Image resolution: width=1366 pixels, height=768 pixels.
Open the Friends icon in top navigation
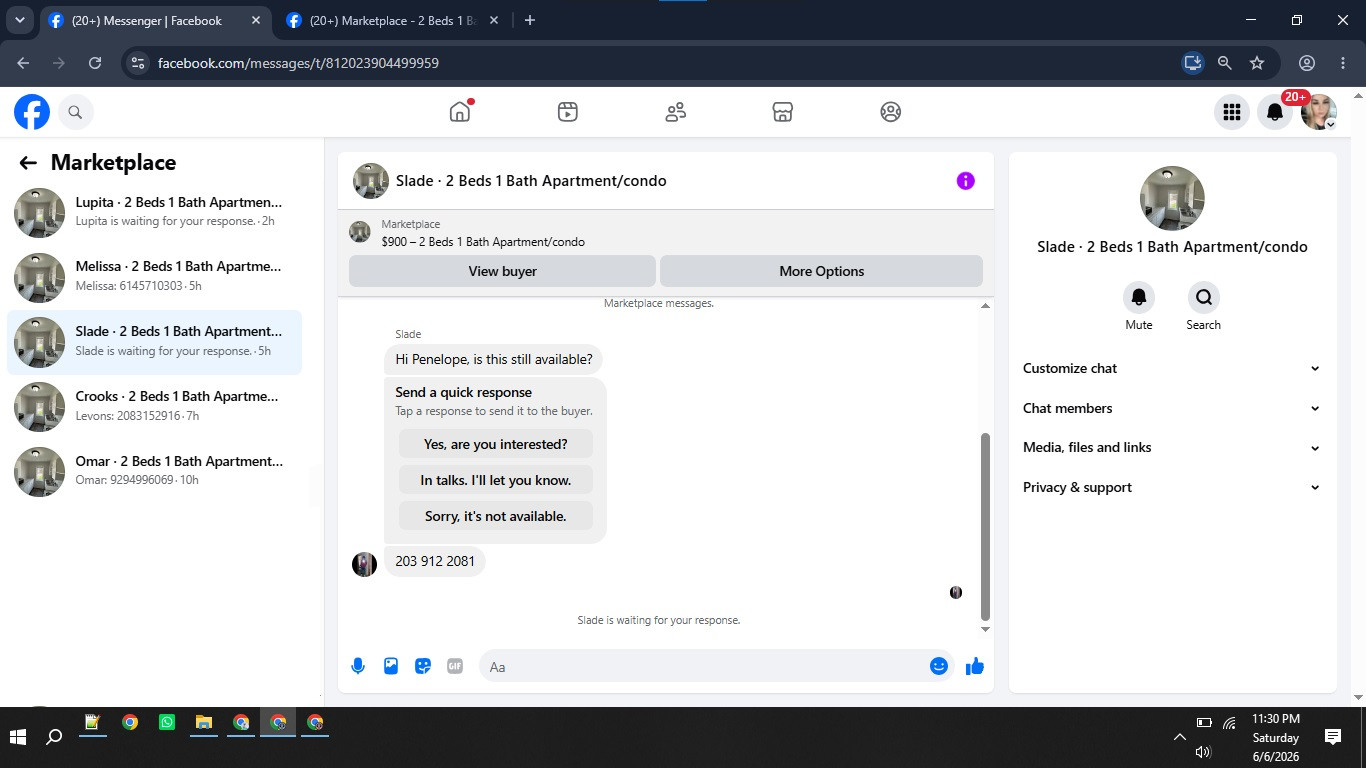tap(676, 112)
